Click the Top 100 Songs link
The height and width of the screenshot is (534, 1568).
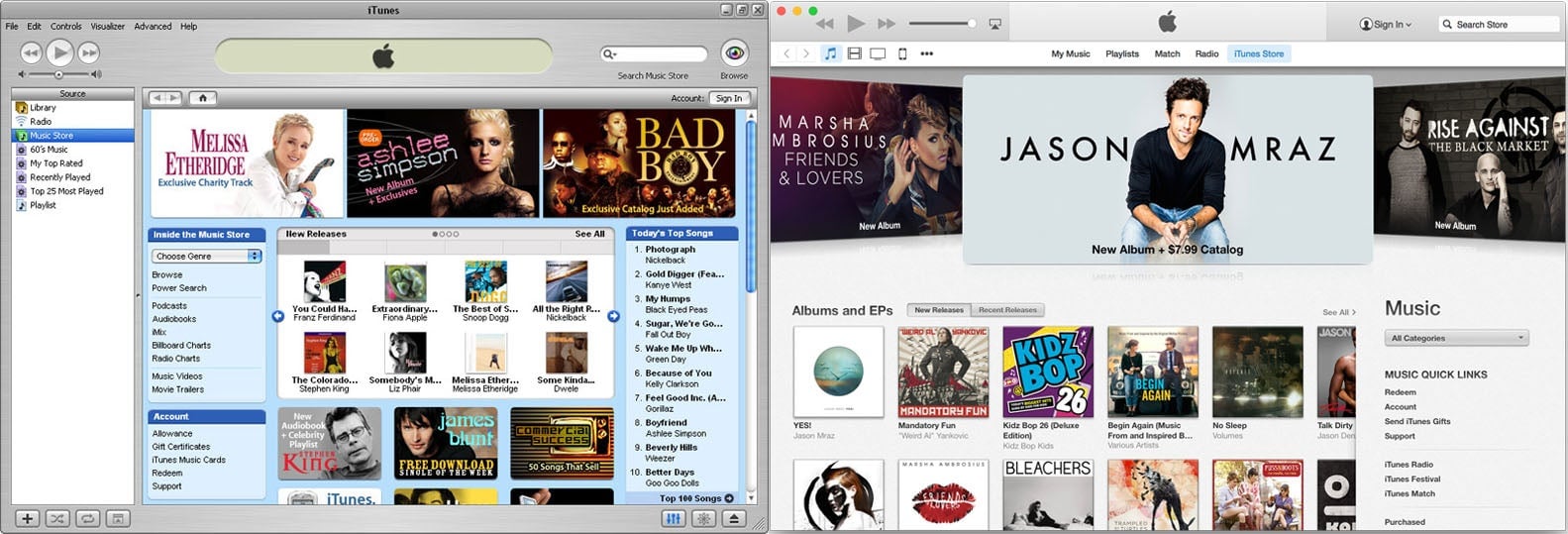(696, 498)
